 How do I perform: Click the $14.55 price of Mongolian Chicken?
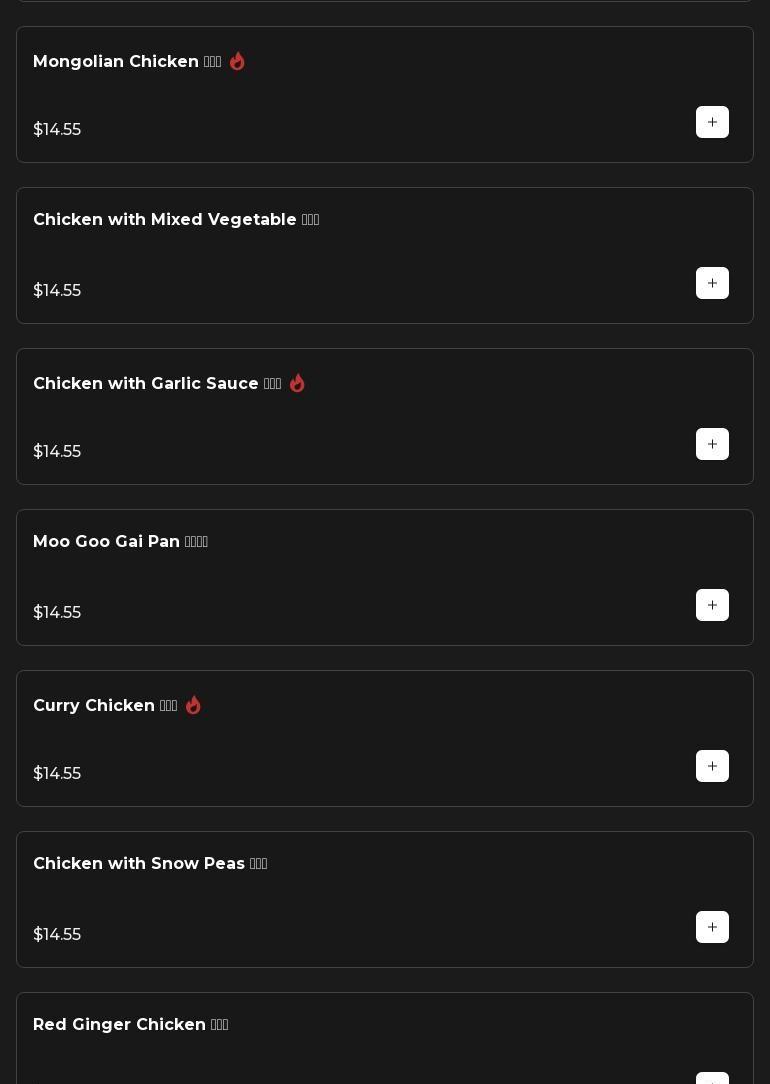(x=57, y=130)
